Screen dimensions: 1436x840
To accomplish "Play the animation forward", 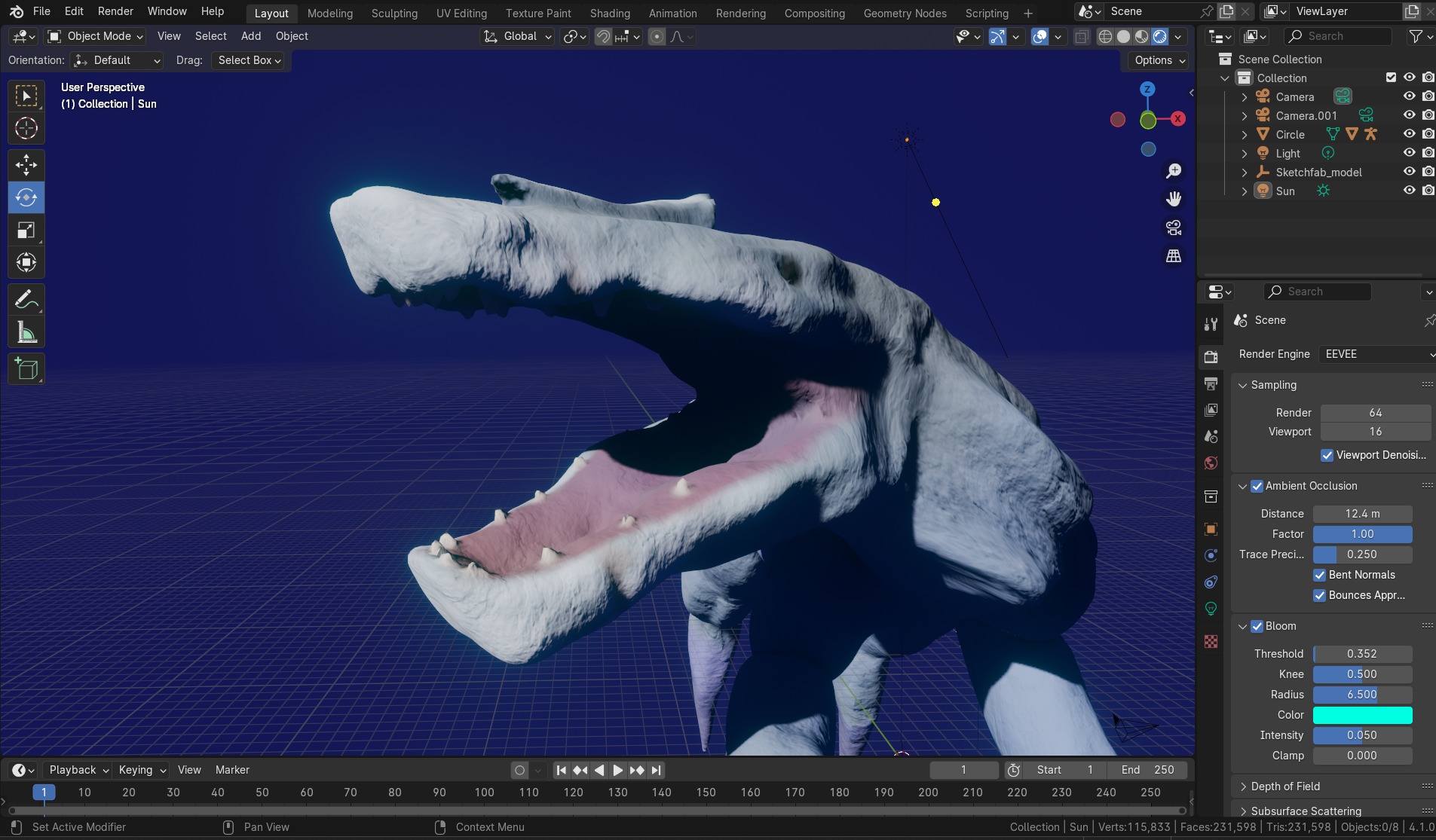I will [x=617, y=770].
